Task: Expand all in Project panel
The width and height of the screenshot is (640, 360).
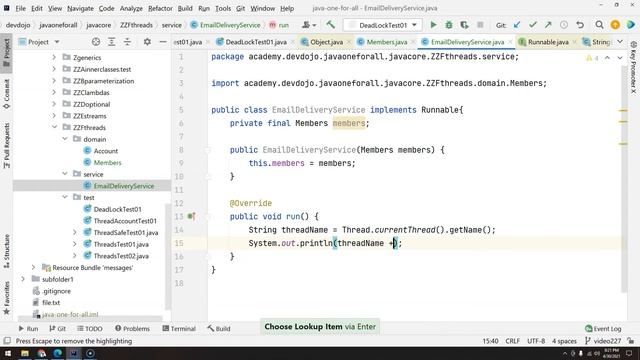Action: click(x=111, y=42)
